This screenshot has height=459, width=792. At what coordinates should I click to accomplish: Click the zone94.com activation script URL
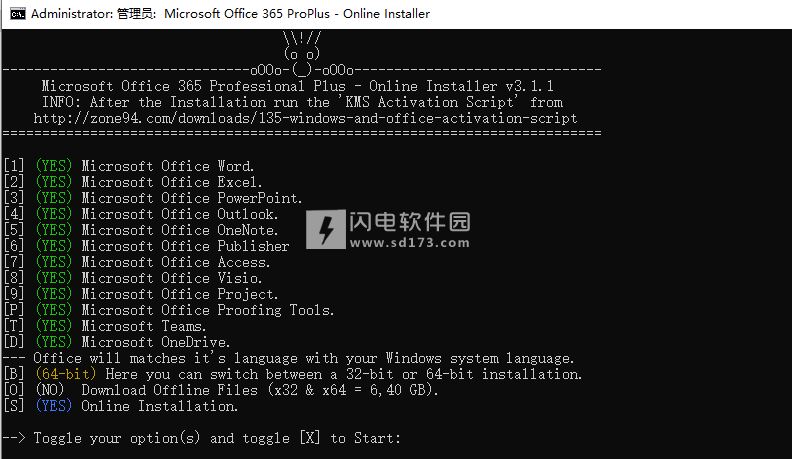(x=305, y=118)
